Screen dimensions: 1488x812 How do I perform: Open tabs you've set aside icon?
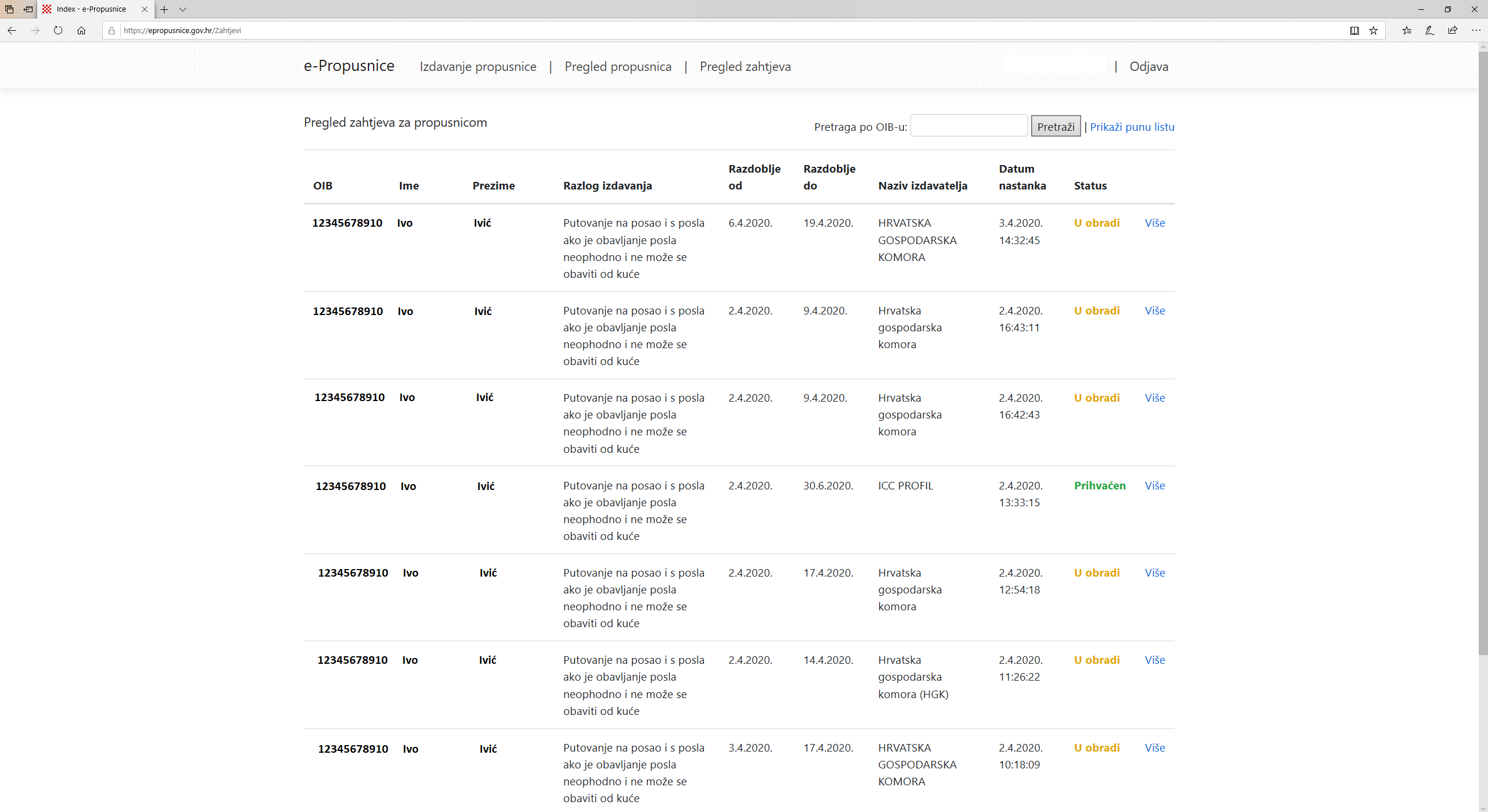[9, 9]
